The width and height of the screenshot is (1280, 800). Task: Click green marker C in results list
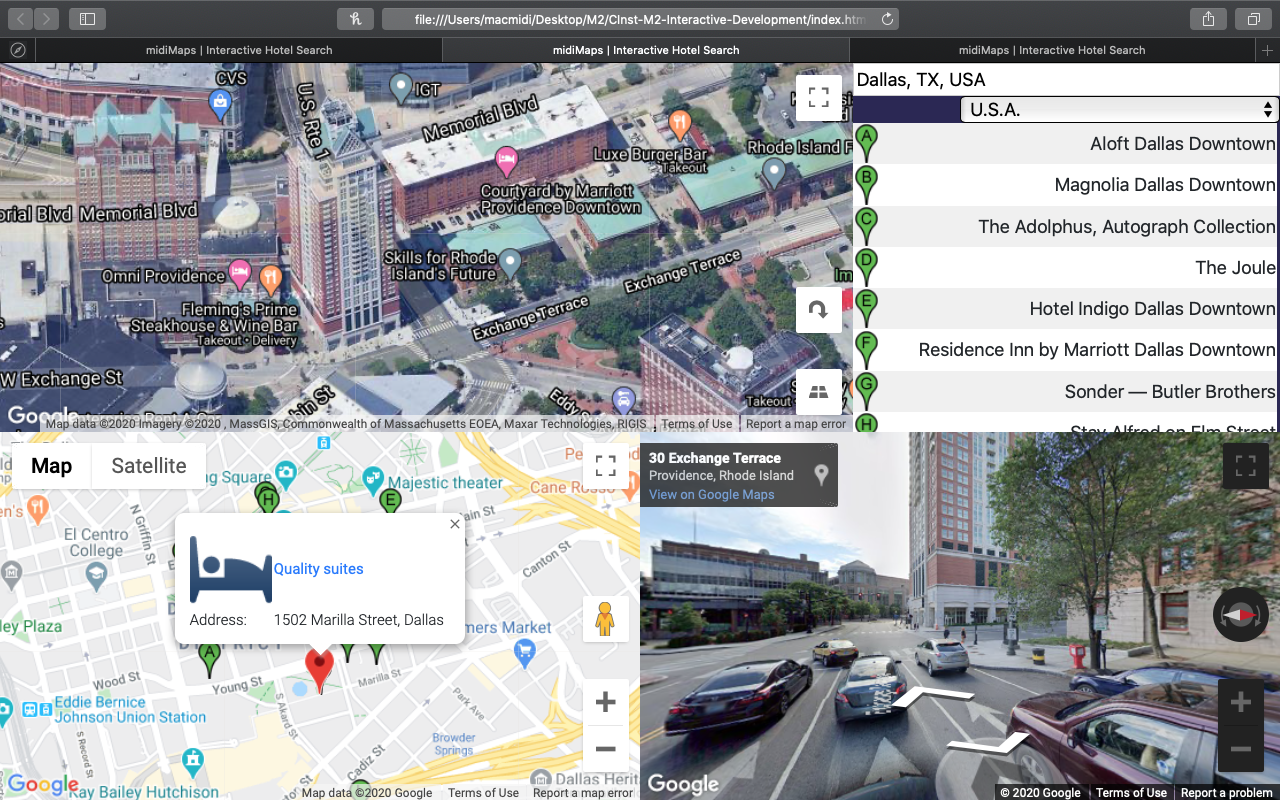(867, 224)
